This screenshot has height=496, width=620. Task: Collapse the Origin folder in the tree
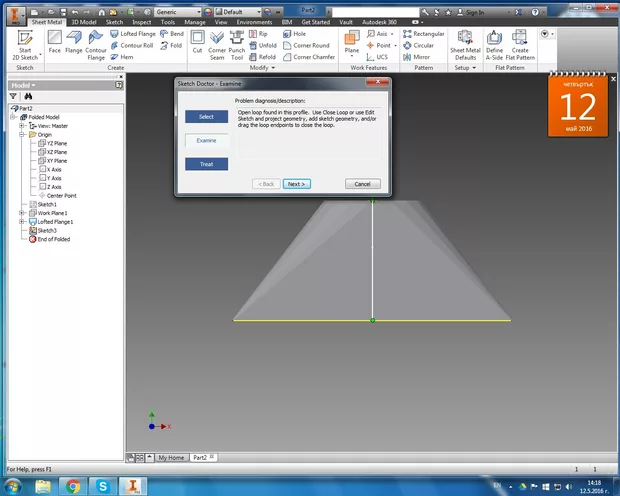point(22,134)
